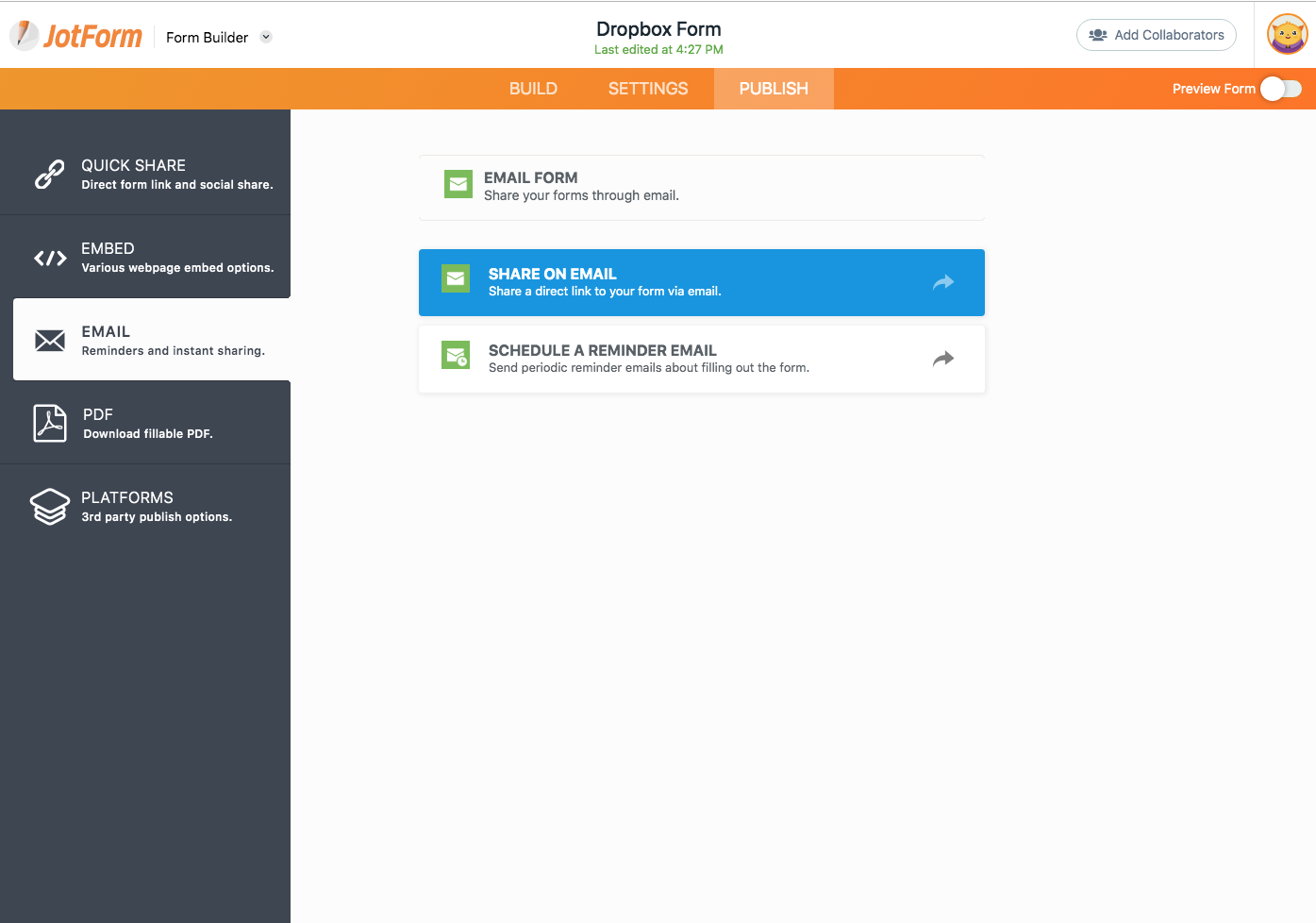Image resolution: width=1316 pixels, height=923 pixels.
Task: Click the Add Collaborators button
Action: point(1156,35)
